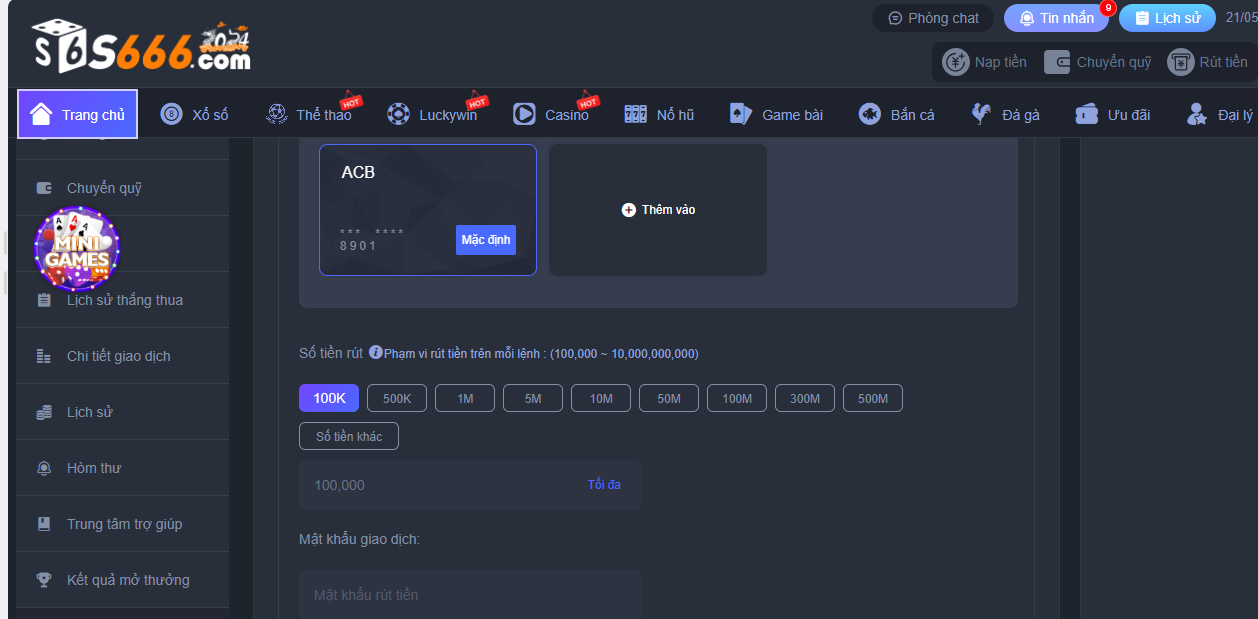Click the info icon beside Số tiền rút
This screenshot has width=1258, height=619.
point(375,352)
